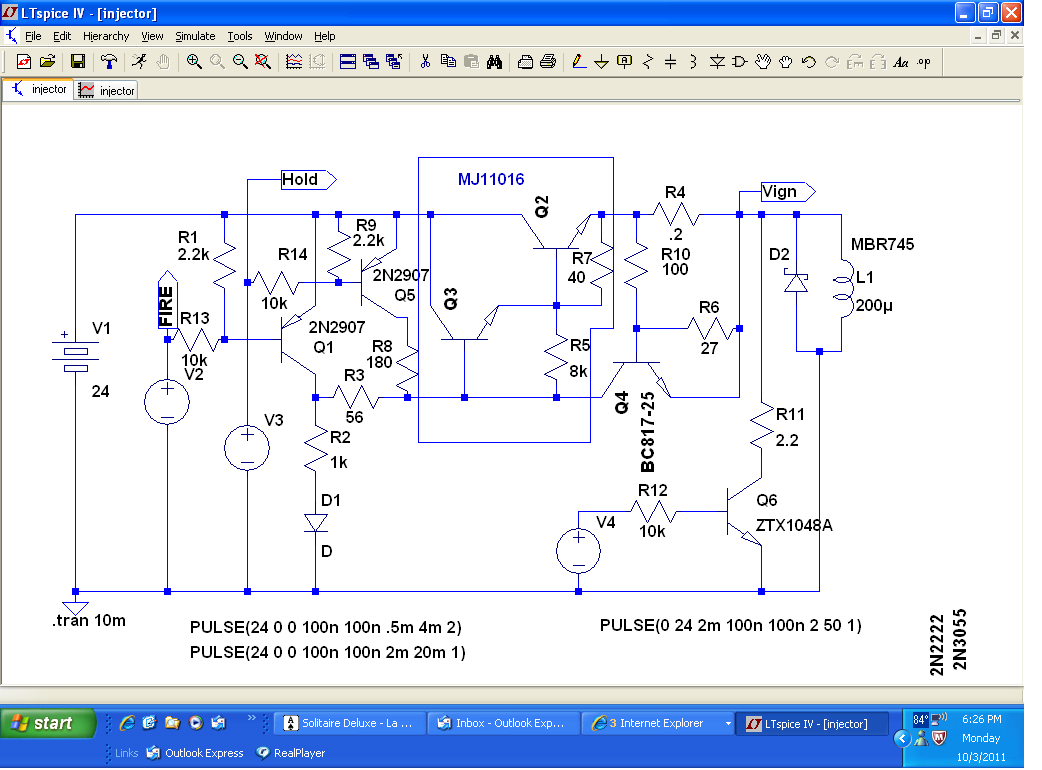Select the '.tran 10m' directive text
This screenshot has height=770, width=1042.
[x=89, y=621]
